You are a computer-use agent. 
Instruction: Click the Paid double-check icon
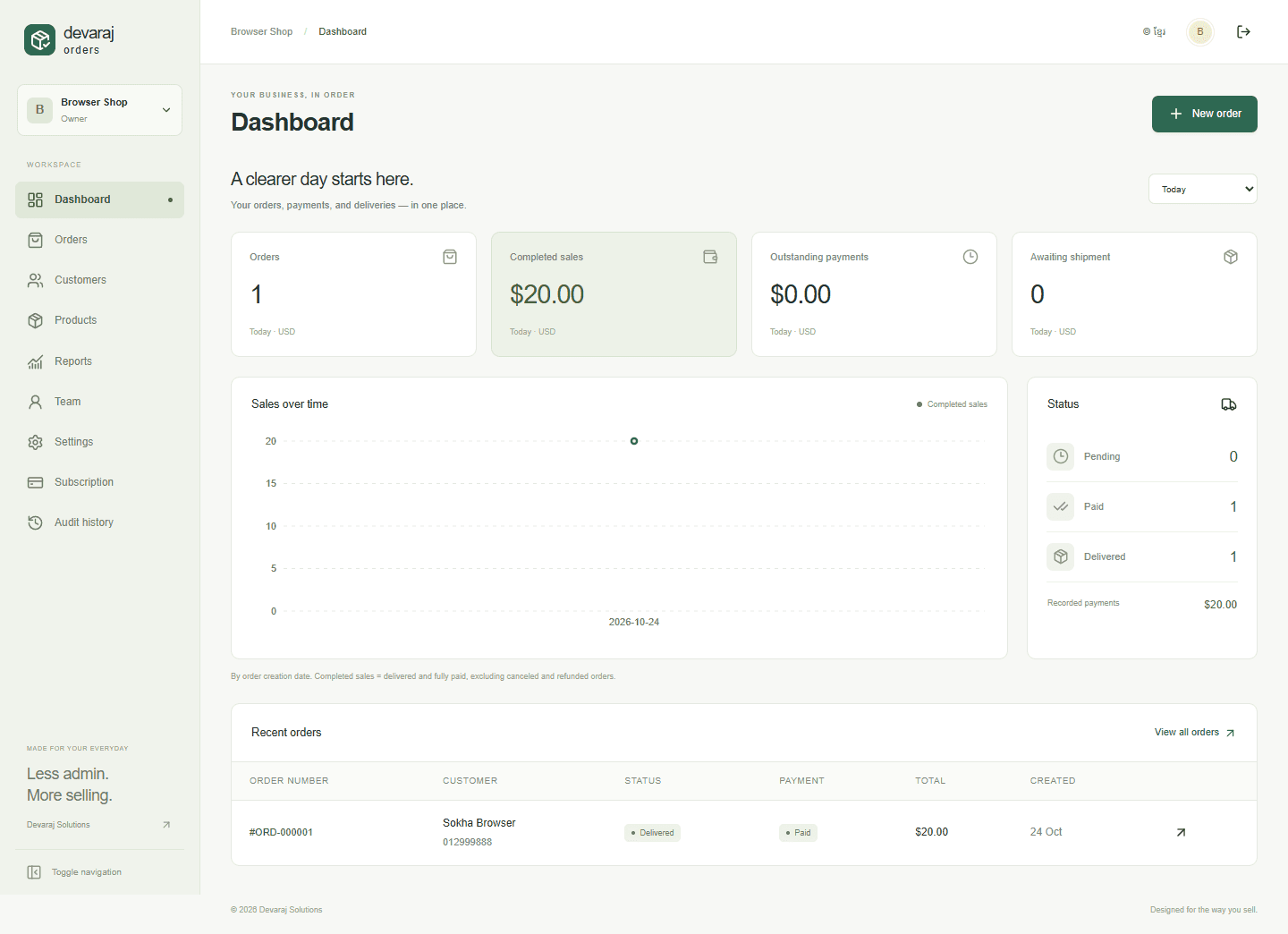[1061, 506]
